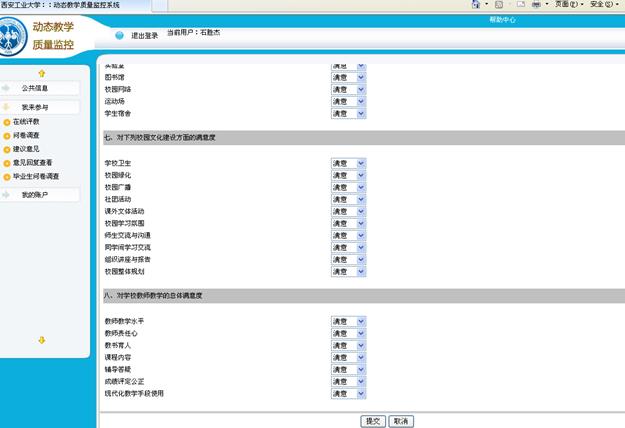Expand the 公共信息 sidebar section
Image resolution: width=625 pixels, height=428 pixels.
[x=41, y=88]
